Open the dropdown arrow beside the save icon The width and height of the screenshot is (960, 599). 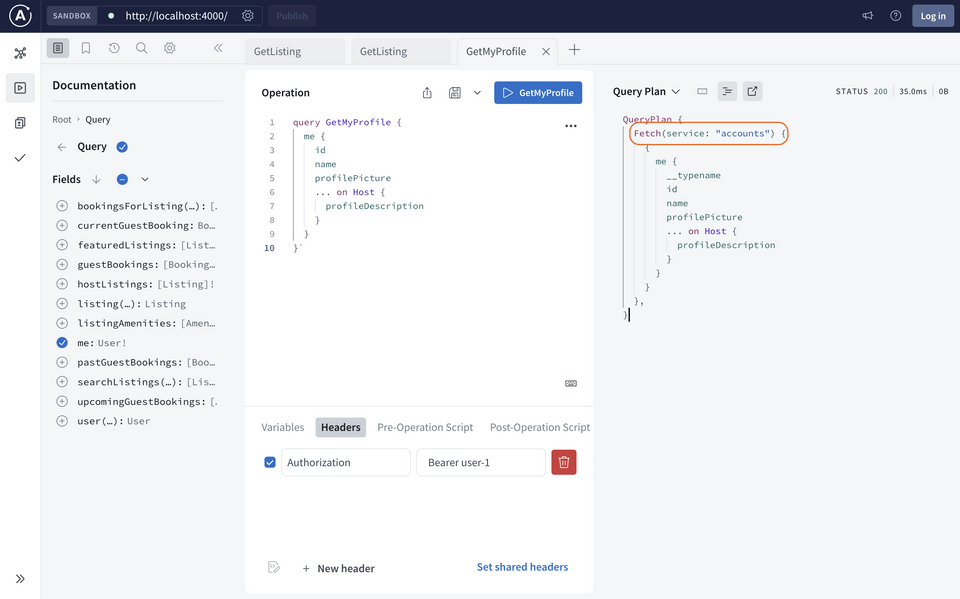point(477,93)
